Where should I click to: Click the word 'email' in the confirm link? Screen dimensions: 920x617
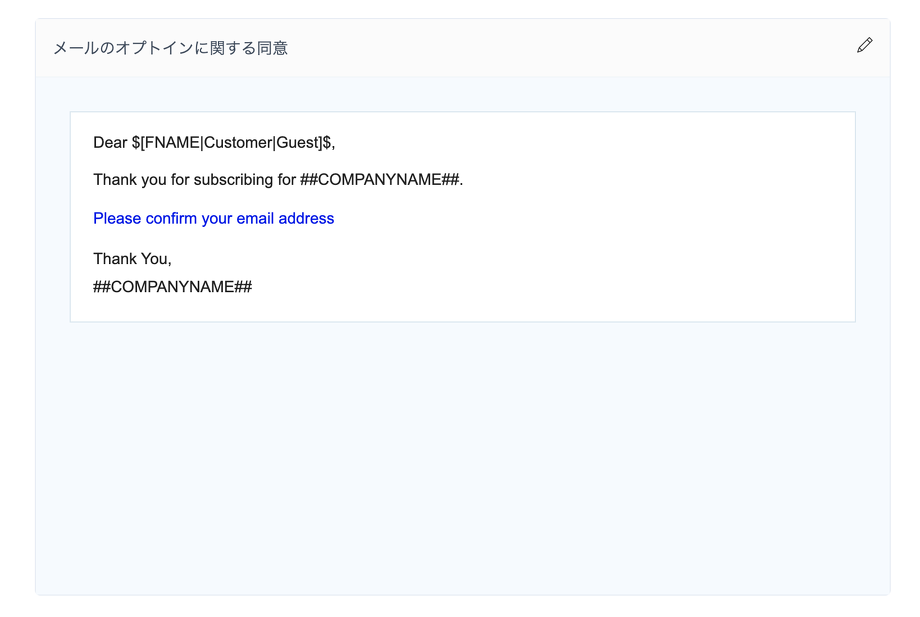255,218
